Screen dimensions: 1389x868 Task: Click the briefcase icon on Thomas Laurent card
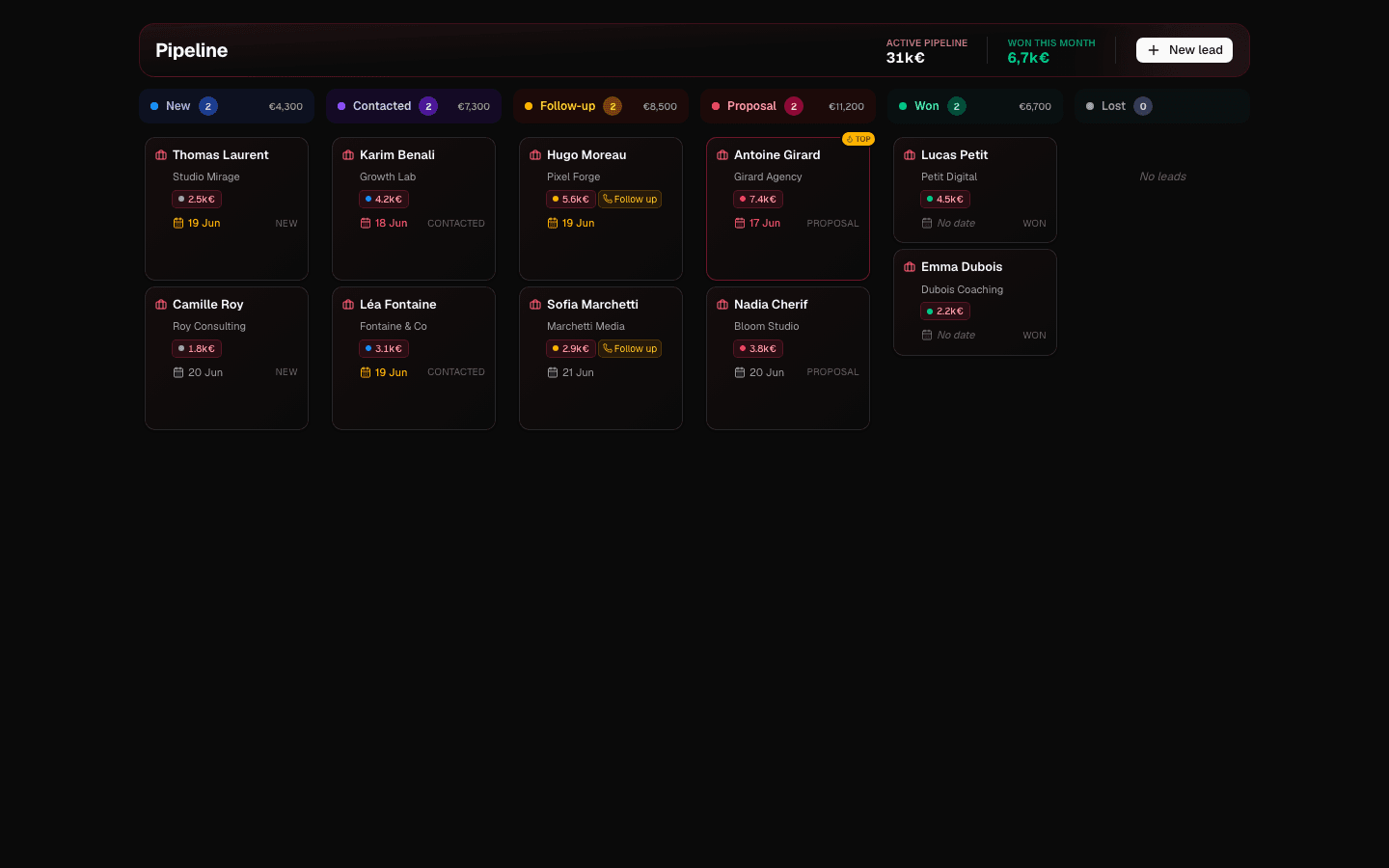tap(161, 155)
